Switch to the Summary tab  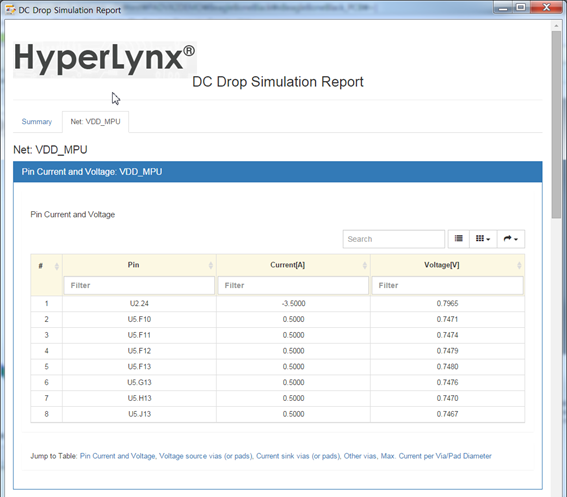pos(37,122)
